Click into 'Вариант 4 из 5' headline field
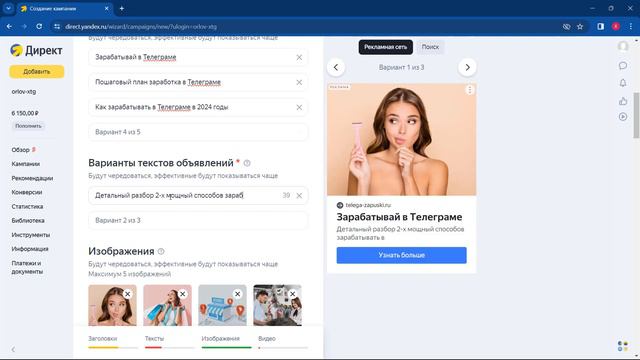640x360 pixels. [198, 132]
